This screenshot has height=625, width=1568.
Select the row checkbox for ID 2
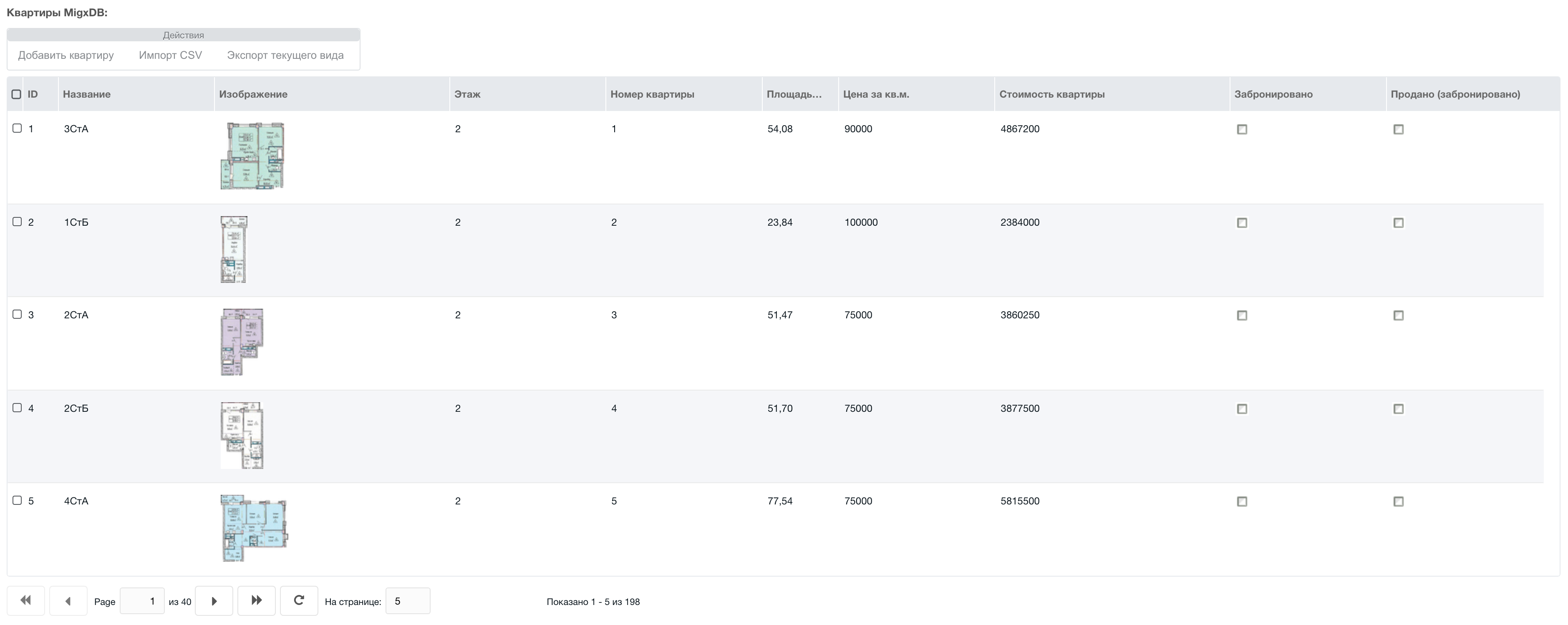pyautogui.click(x=17, y=222)
